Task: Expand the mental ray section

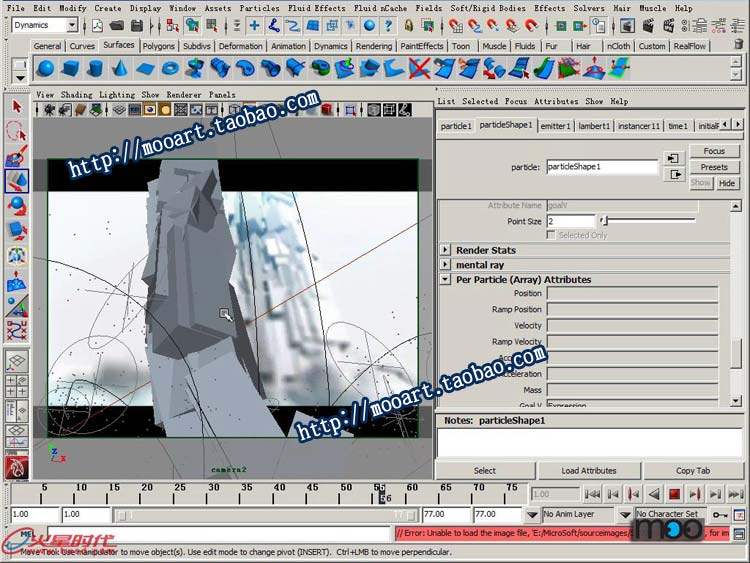Action: [x=445, y=265]
